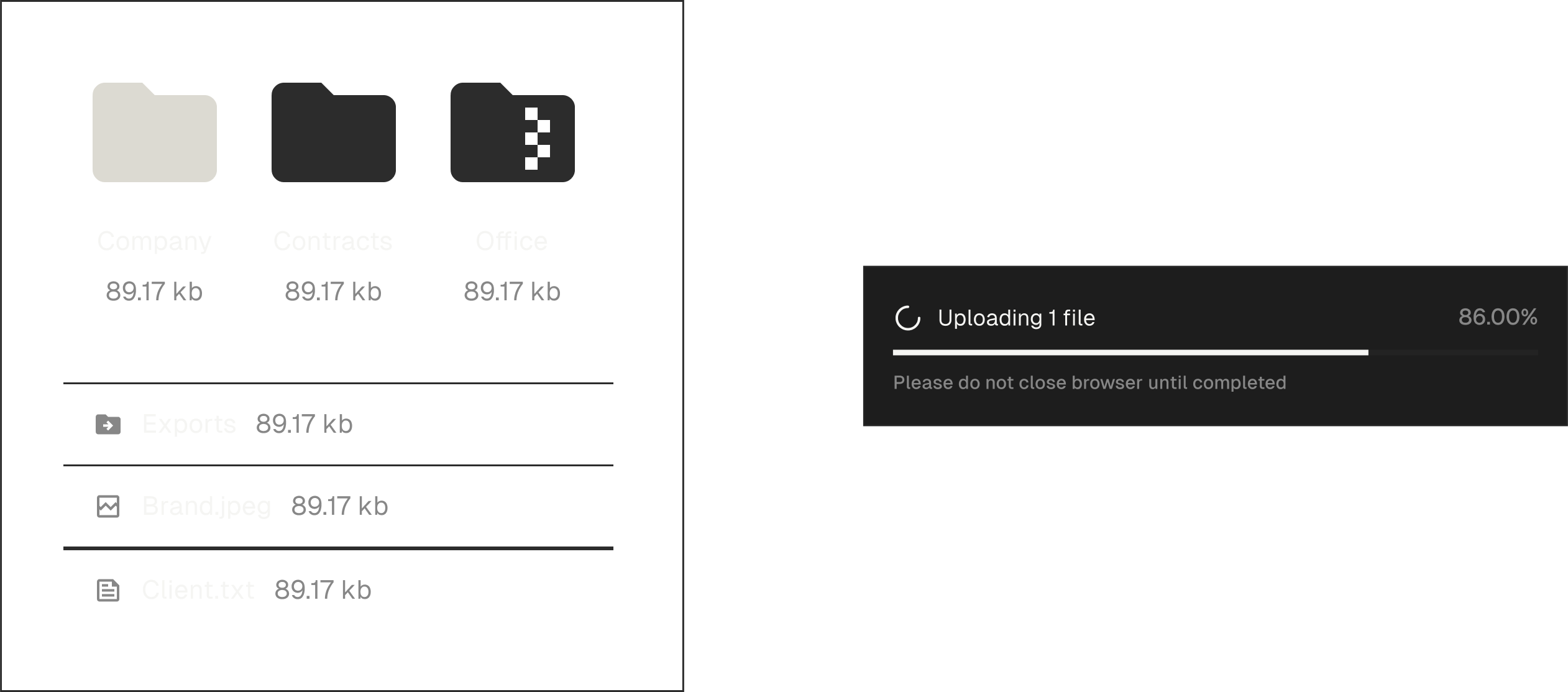This screenshot has height=692, width=1568.
Task: Click the 89.17 kb size under Office
Action: [x=512, y=292]
